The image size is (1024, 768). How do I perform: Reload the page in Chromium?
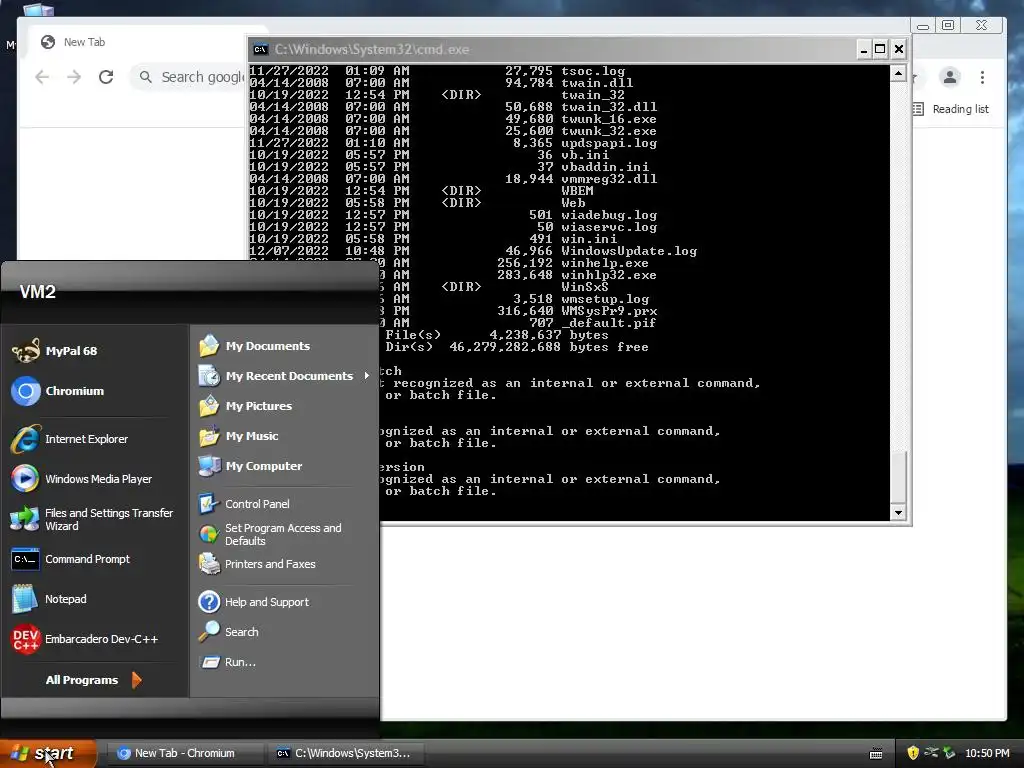pos(106,77)
